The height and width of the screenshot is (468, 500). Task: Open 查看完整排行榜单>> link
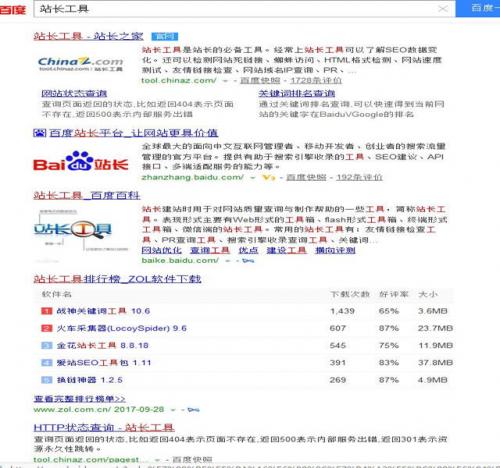tap(79, 399)
